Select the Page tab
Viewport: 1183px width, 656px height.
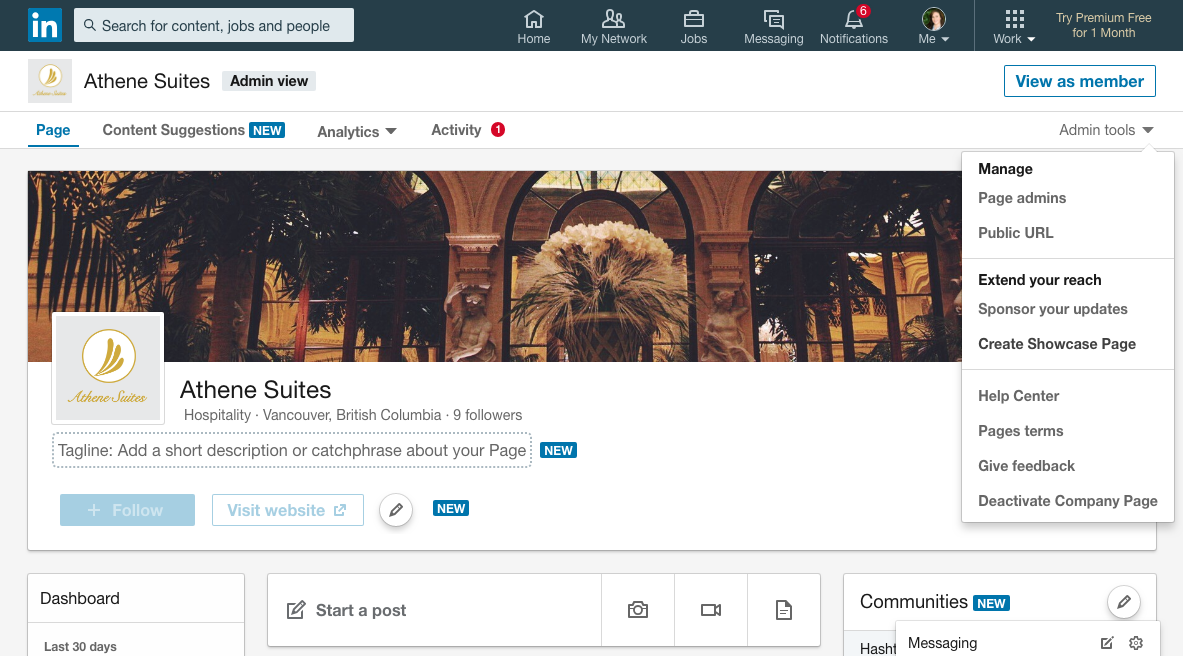(53, 130)
